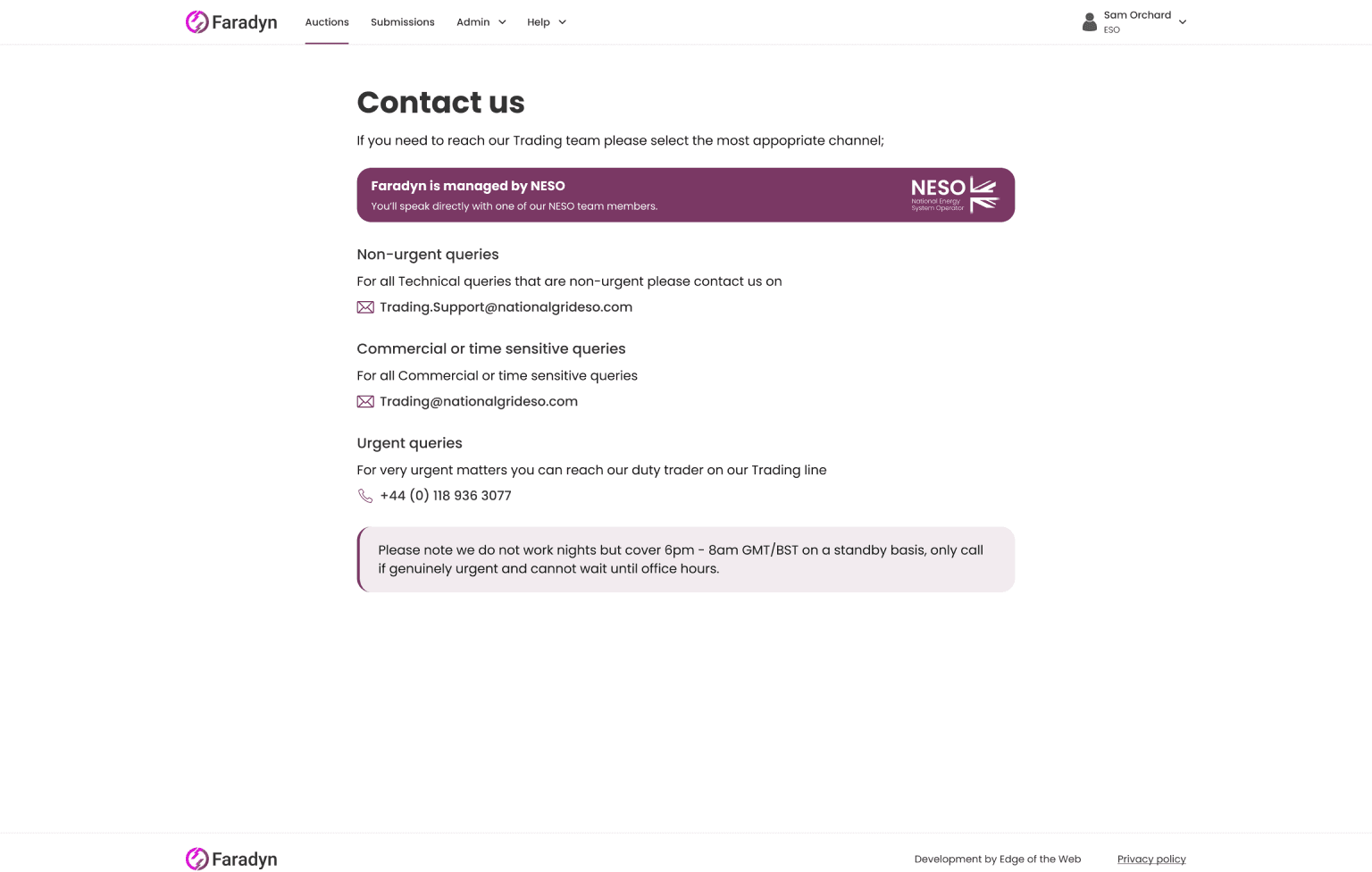Click the Faradyn is managed by NESO banner
The image size is (1372, 872).
coord(625,195)
